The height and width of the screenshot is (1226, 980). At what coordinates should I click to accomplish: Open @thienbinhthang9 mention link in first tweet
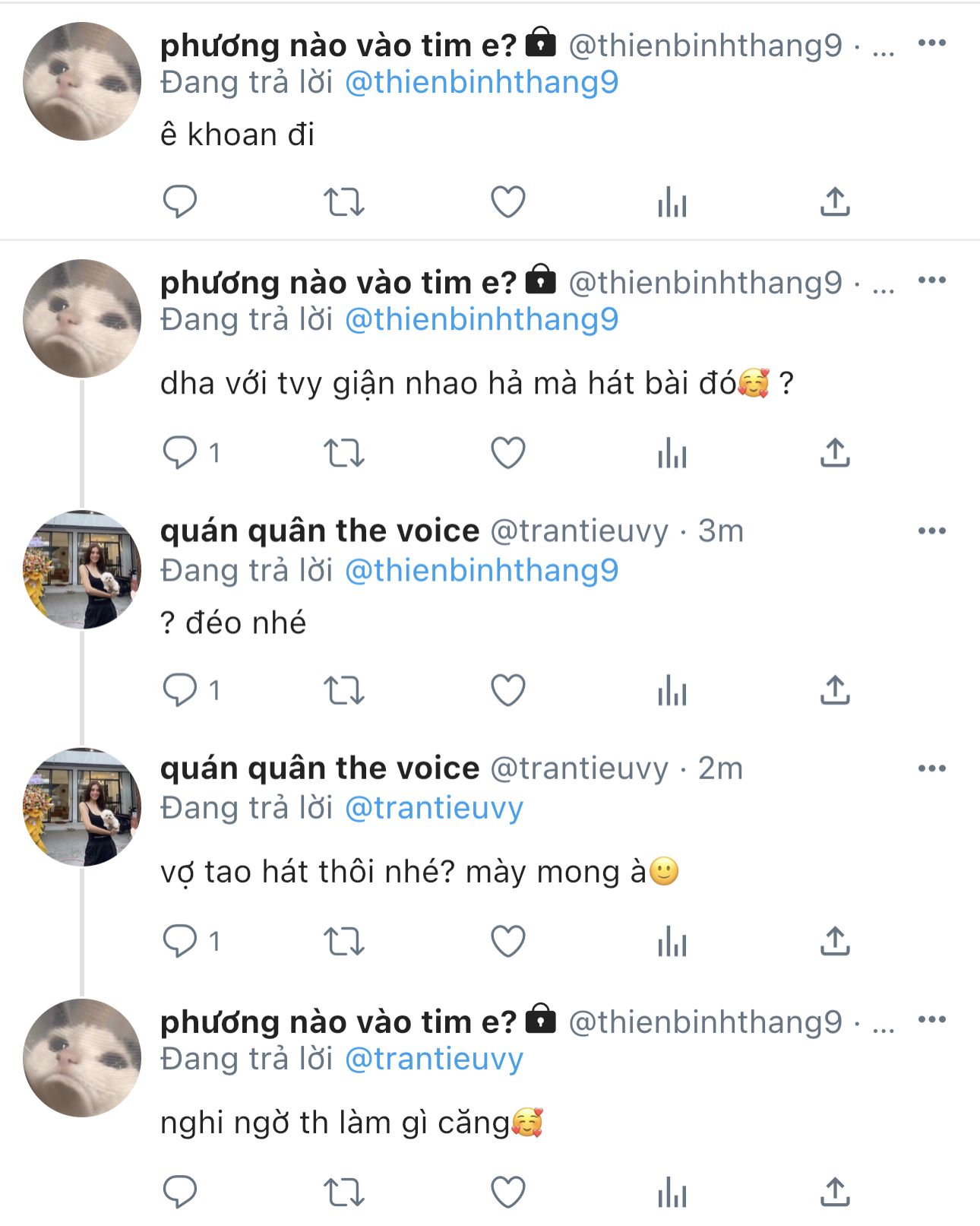[482, 82]
